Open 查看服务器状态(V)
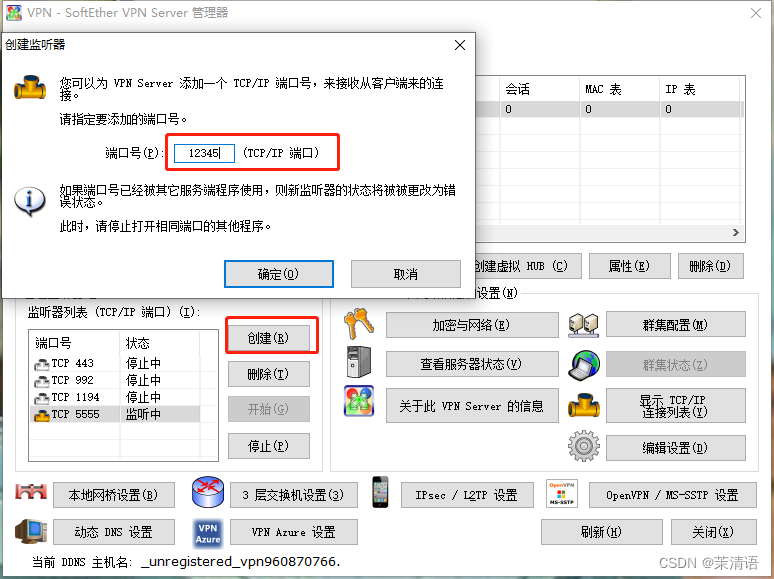Screen dimensions: 774x579 (472, 364)
